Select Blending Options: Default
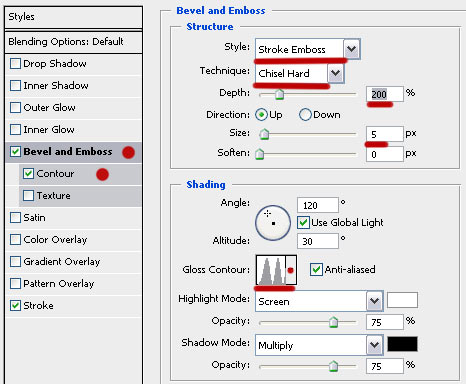466x384 pixels. pyautogui.click(x=74, y=42)
